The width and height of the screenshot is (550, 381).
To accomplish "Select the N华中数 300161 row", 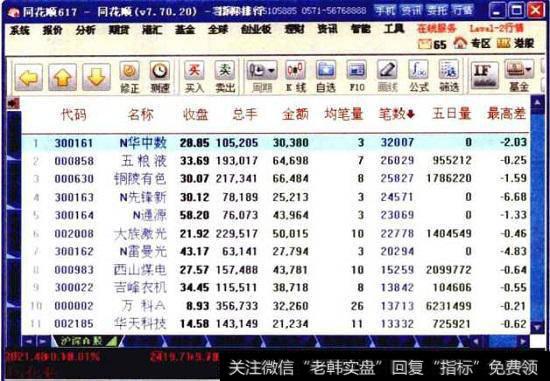I will click(276, 143).
